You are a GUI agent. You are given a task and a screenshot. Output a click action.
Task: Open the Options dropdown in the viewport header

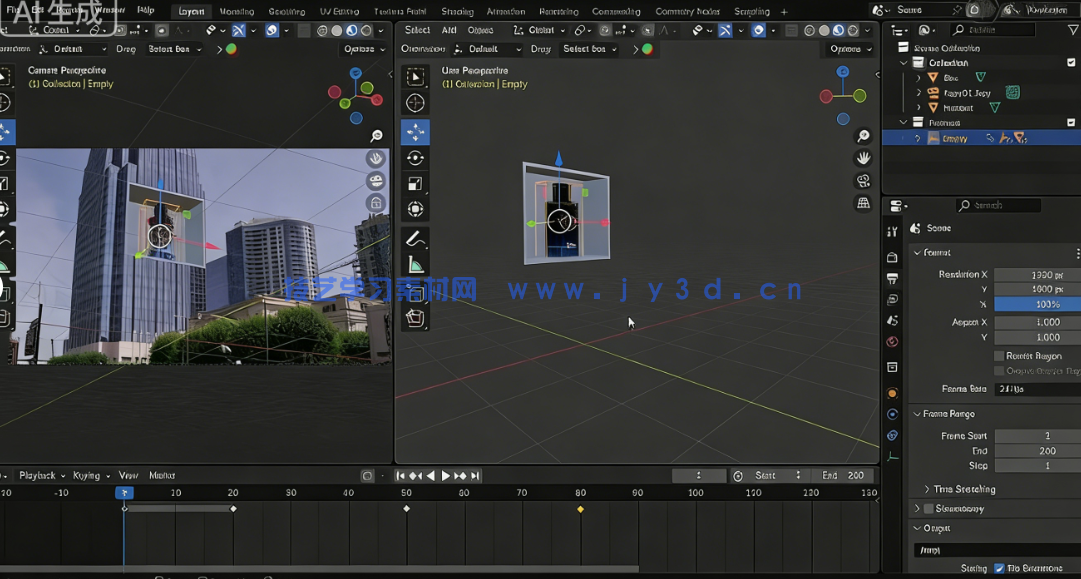point(847,48)
